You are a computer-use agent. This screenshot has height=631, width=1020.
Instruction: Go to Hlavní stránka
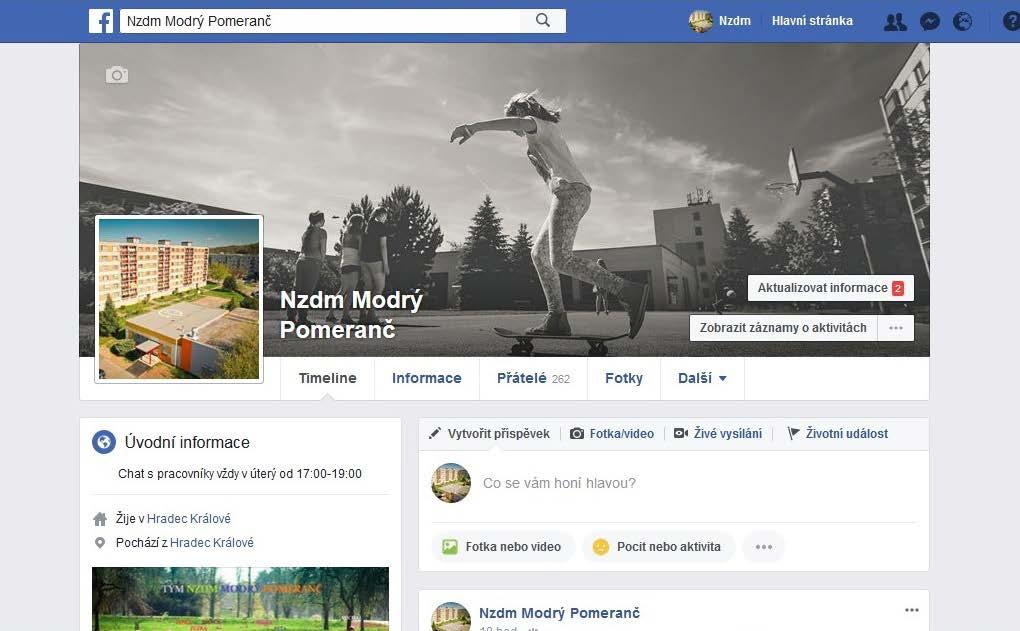click(x=812, y=21)
